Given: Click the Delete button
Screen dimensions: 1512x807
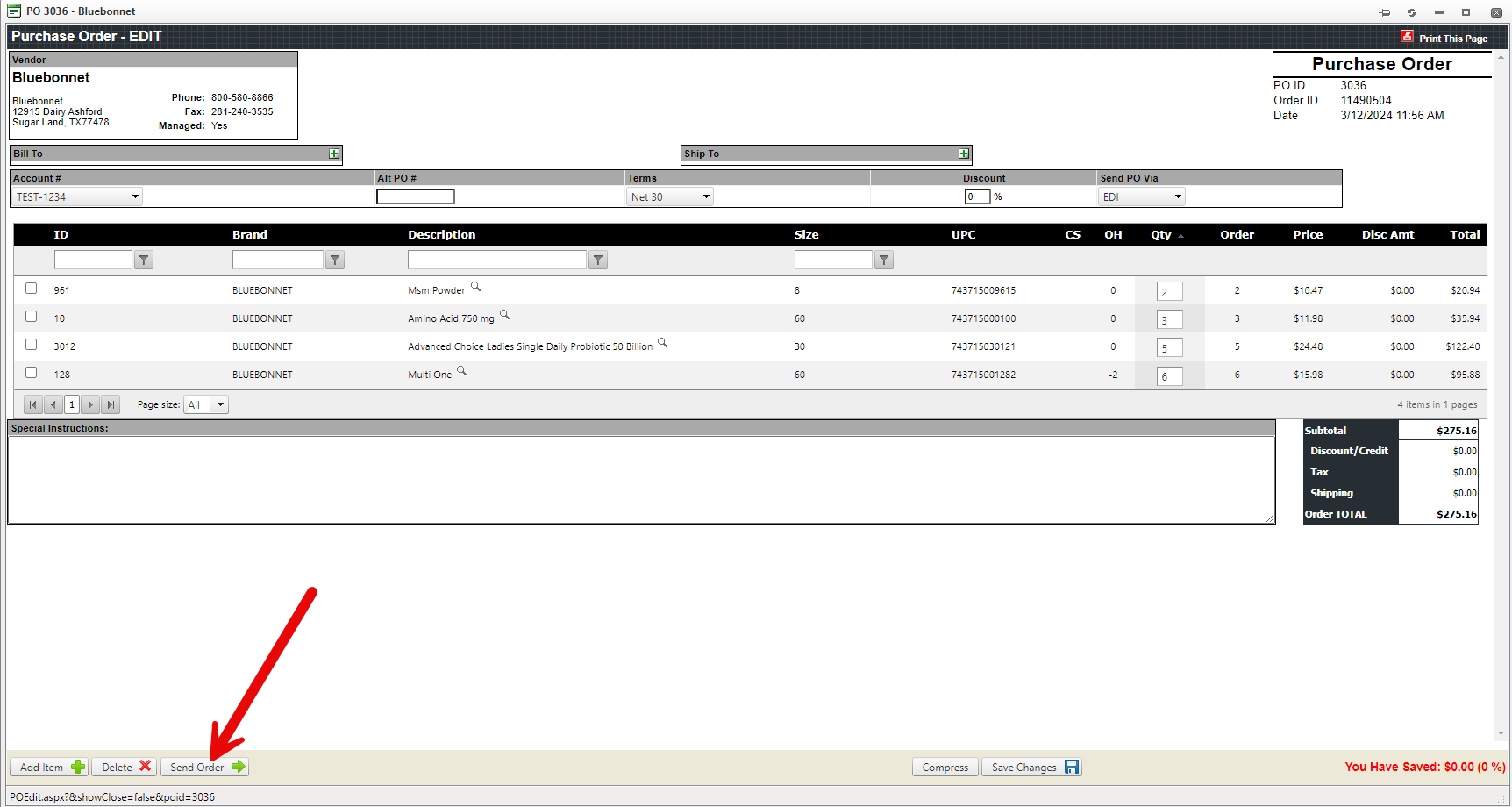Looking at the screenshot, I should coord(125,767).
